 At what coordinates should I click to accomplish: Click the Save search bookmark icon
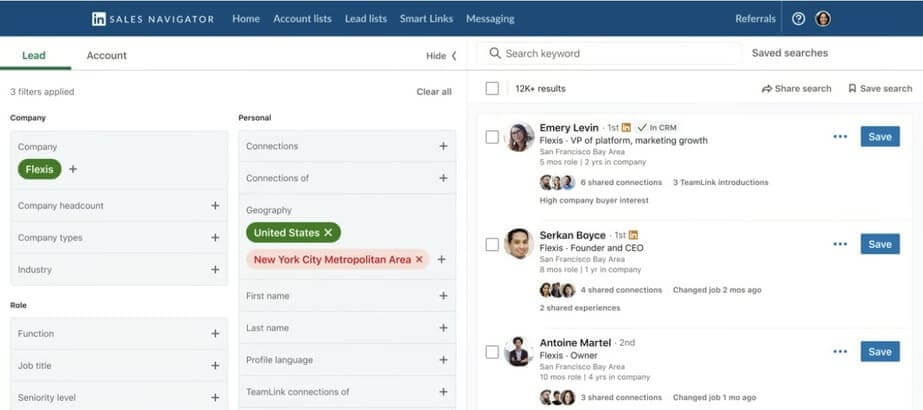tap(852, 89)
